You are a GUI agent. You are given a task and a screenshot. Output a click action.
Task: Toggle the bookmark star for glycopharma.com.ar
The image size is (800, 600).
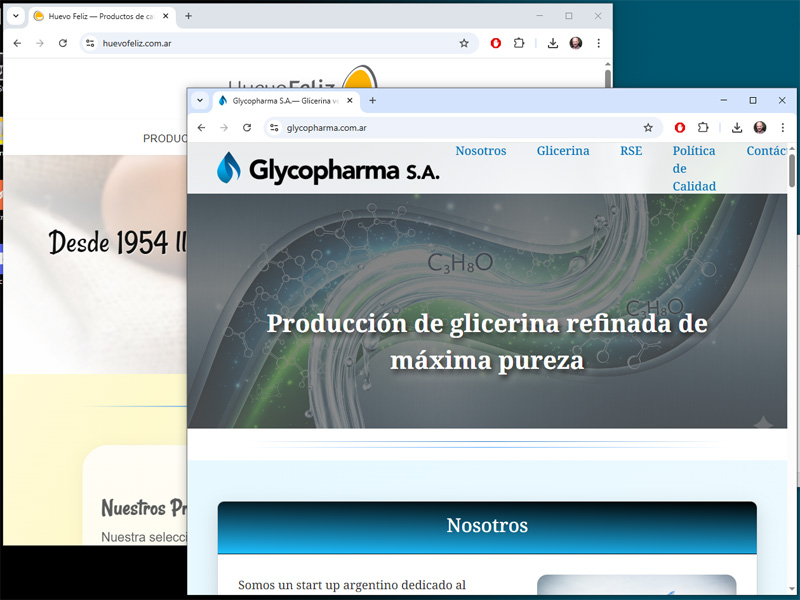[x=648, y=128]
